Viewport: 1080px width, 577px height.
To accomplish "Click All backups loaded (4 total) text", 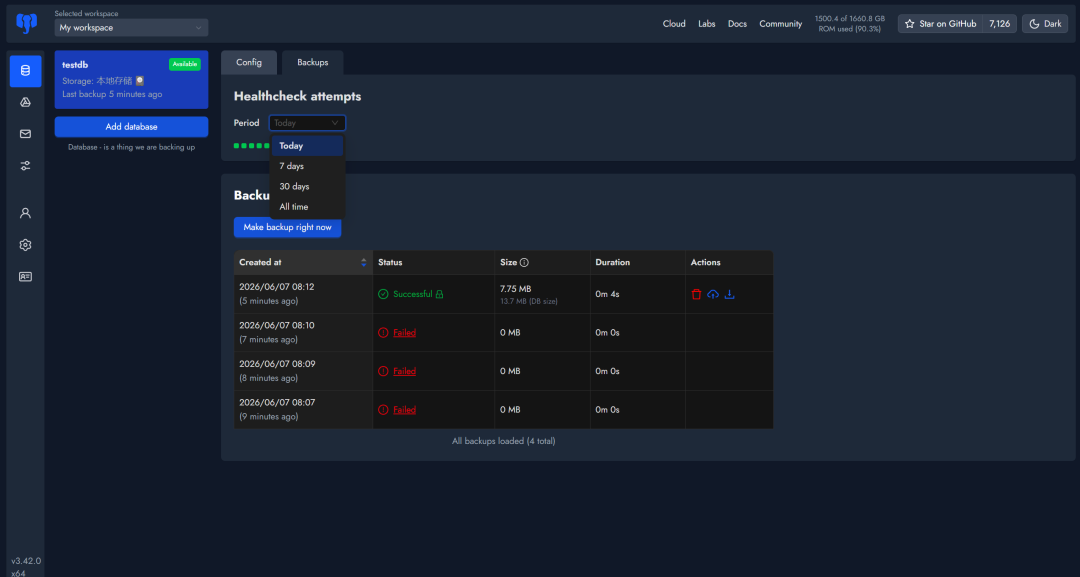I will pyautogui.click(x=503, y=441).
